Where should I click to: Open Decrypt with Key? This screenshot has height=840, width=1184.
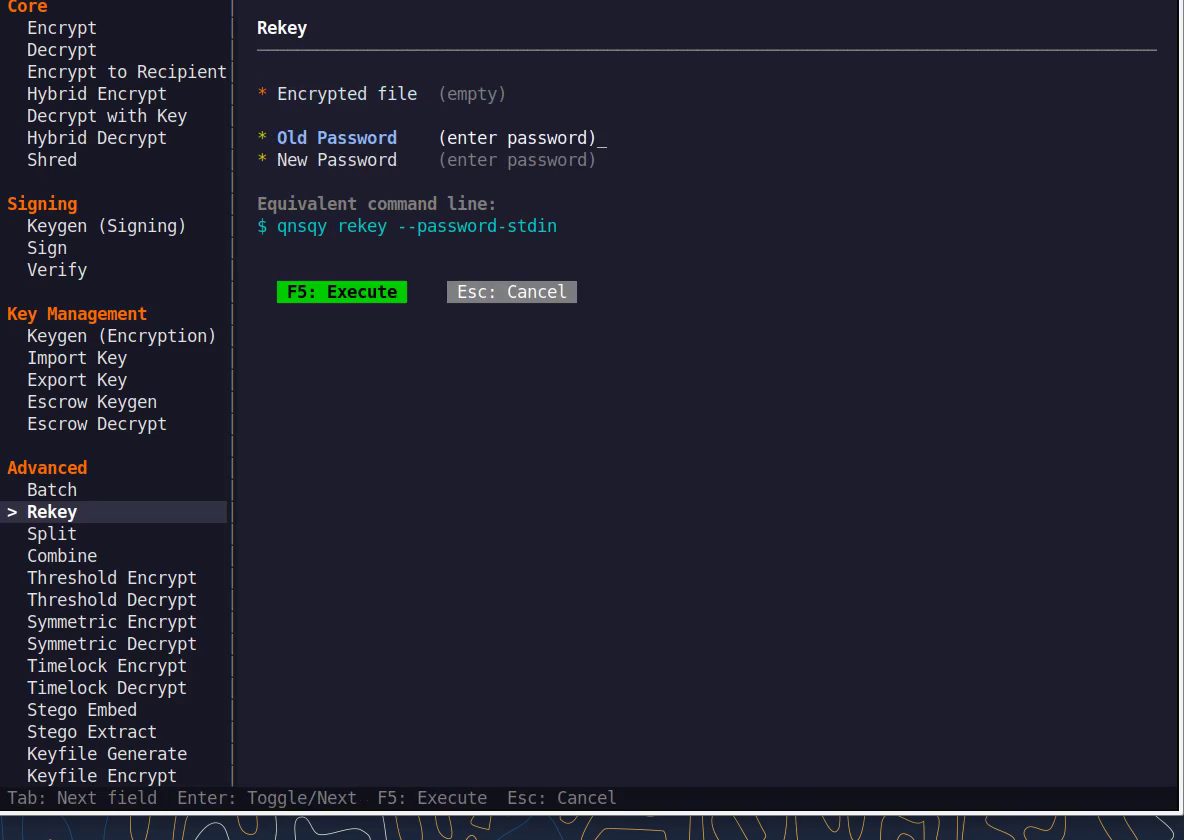pyautogui.click(x=107, y=116)
